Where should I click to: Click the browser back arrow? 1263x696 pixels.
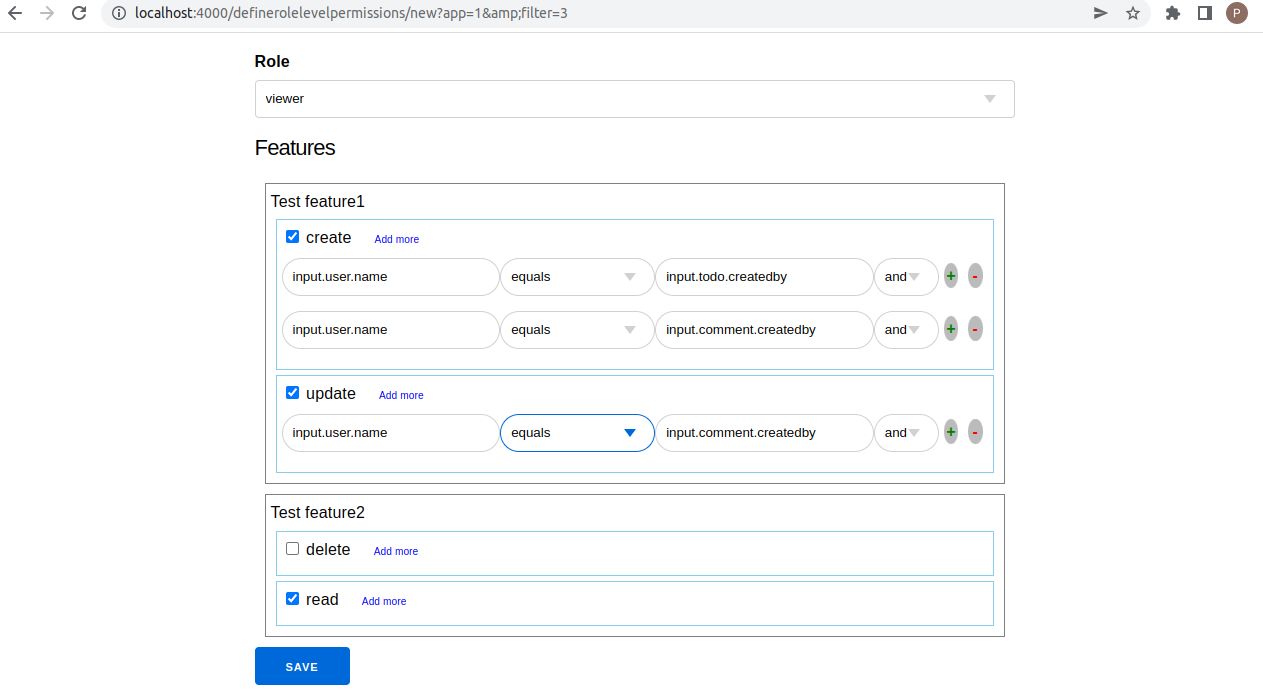point(15,13)
